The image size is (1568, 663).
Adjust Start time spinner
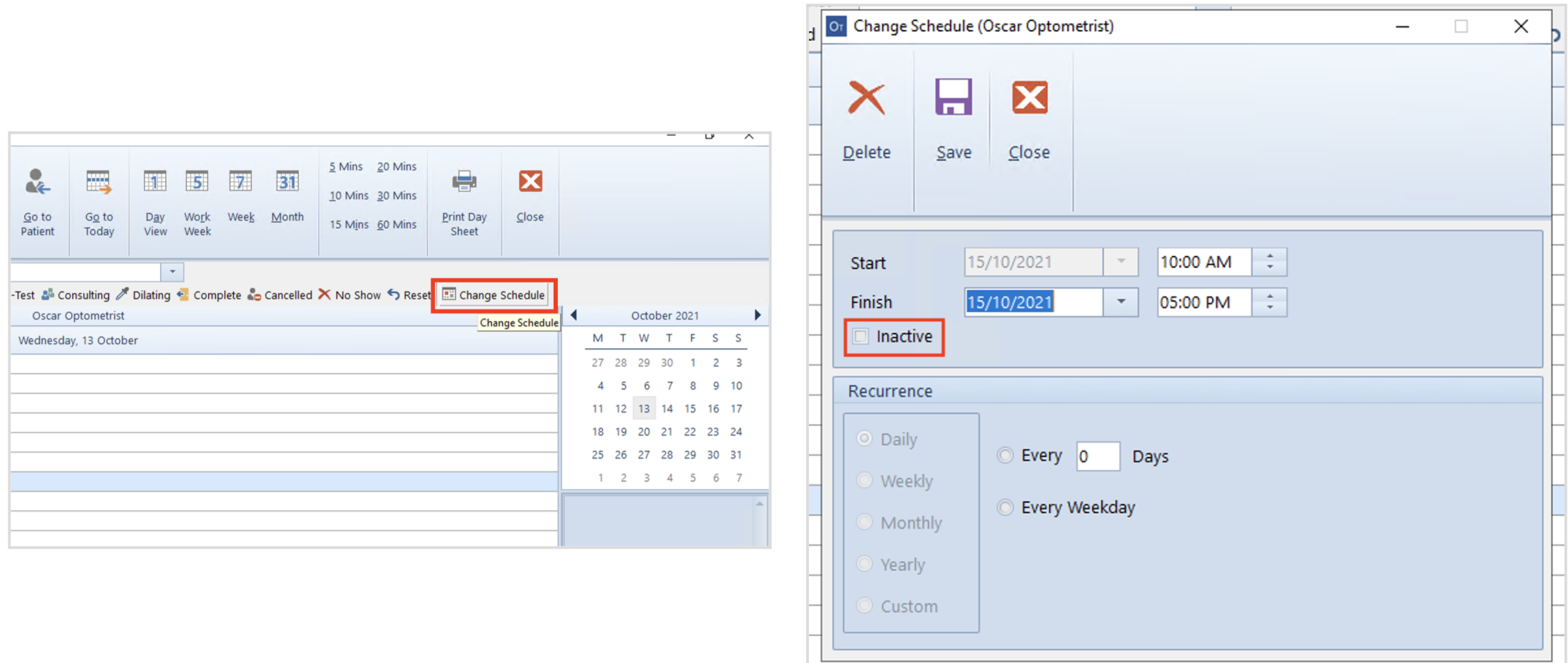coord(1270,261)
